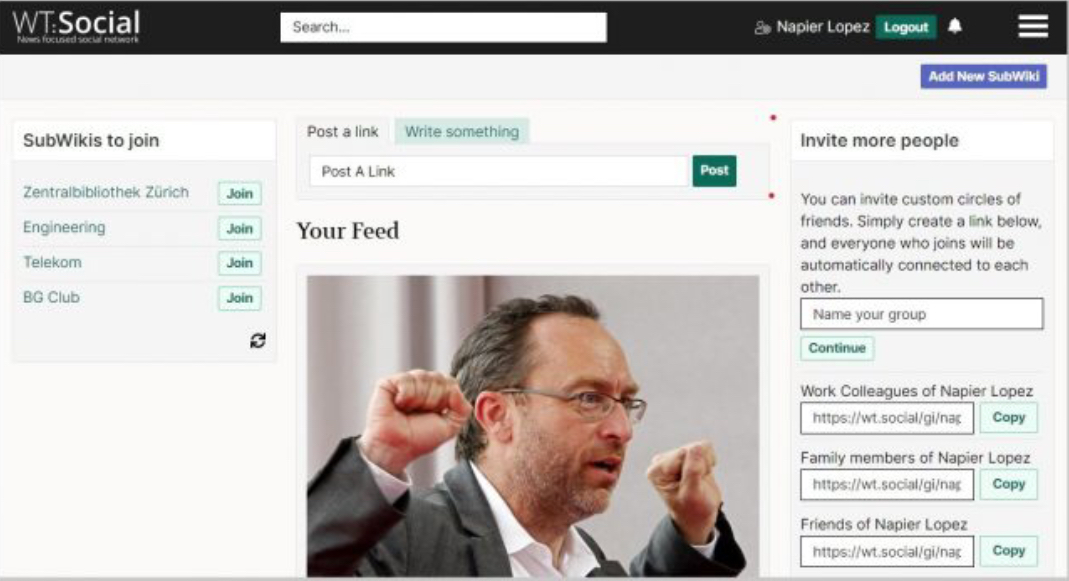
Task: Open the hamburger menu icon
Action: [x=1033, y=27]
